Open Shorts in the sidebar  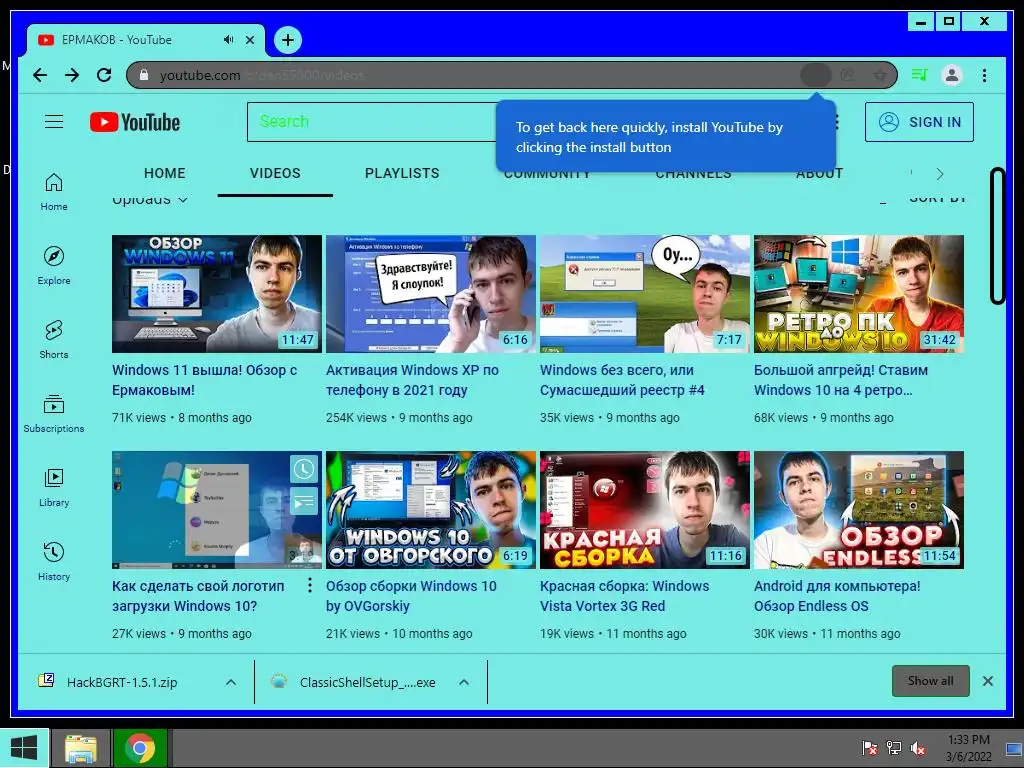[x=54, y=340]
